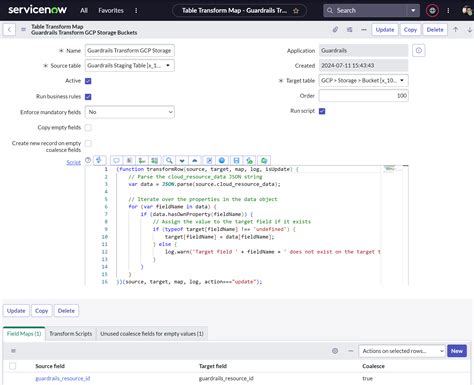Open blue circle help icon in script toolbar

(x=222, y=161)
